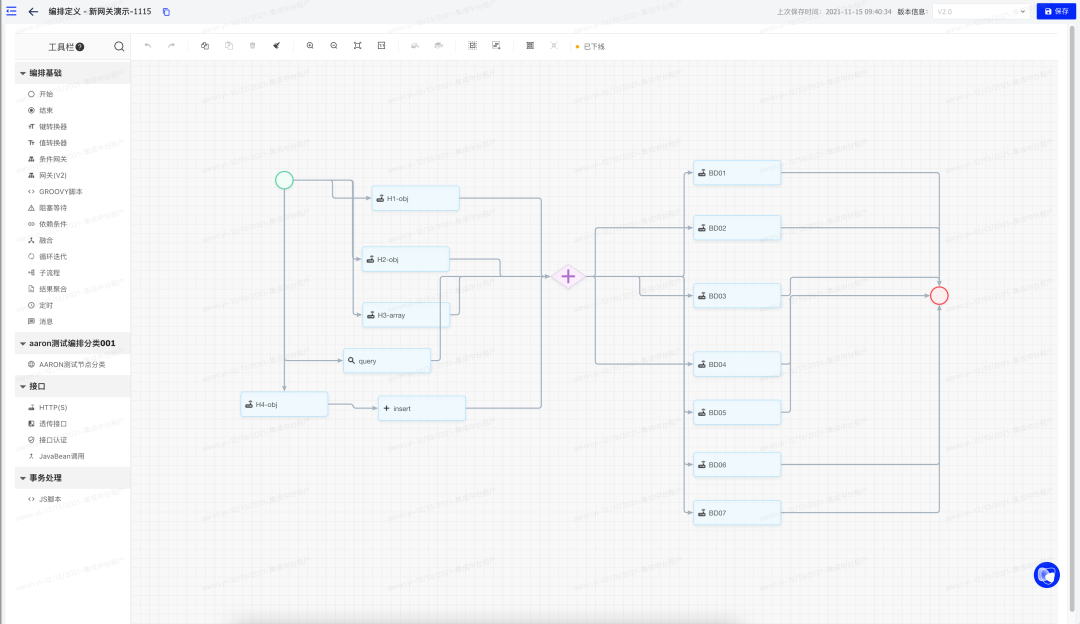Select GROOVY脚本 in the toolbox
Screen dimensions: 1080x624
click(x=60, y=191)
